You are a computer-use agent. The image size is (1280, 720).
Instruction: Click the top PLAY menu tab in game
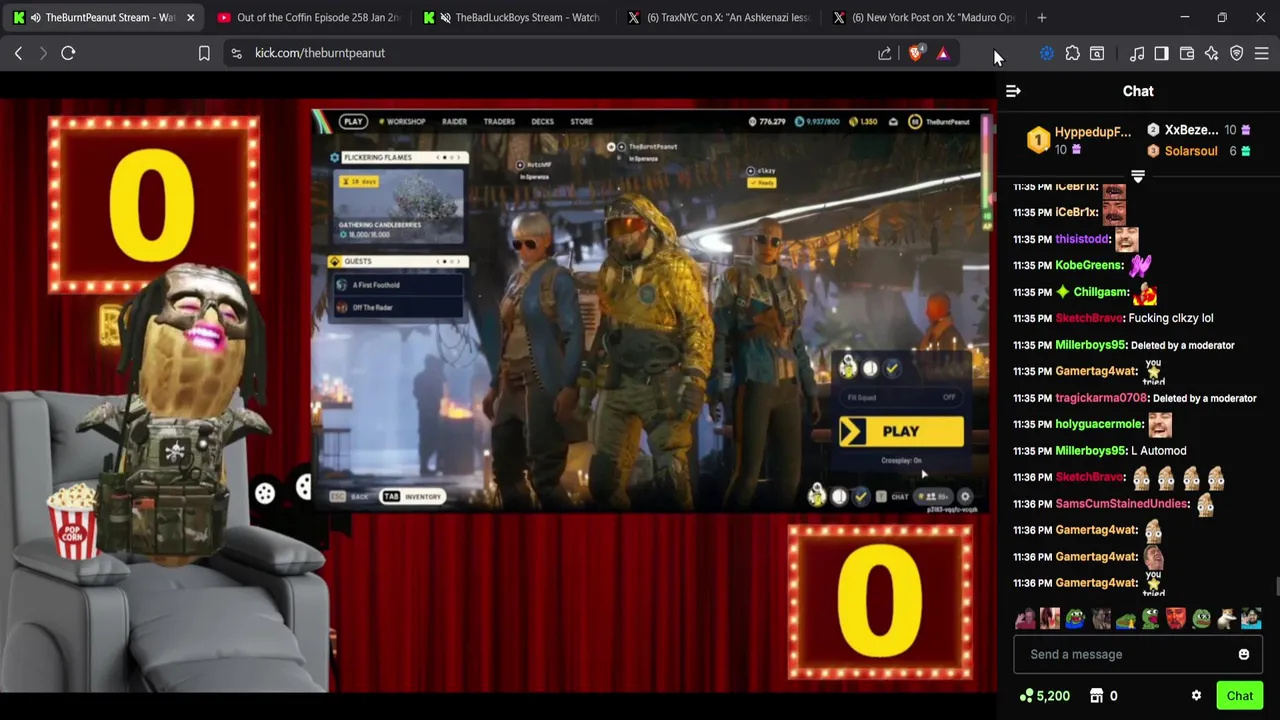353,121
